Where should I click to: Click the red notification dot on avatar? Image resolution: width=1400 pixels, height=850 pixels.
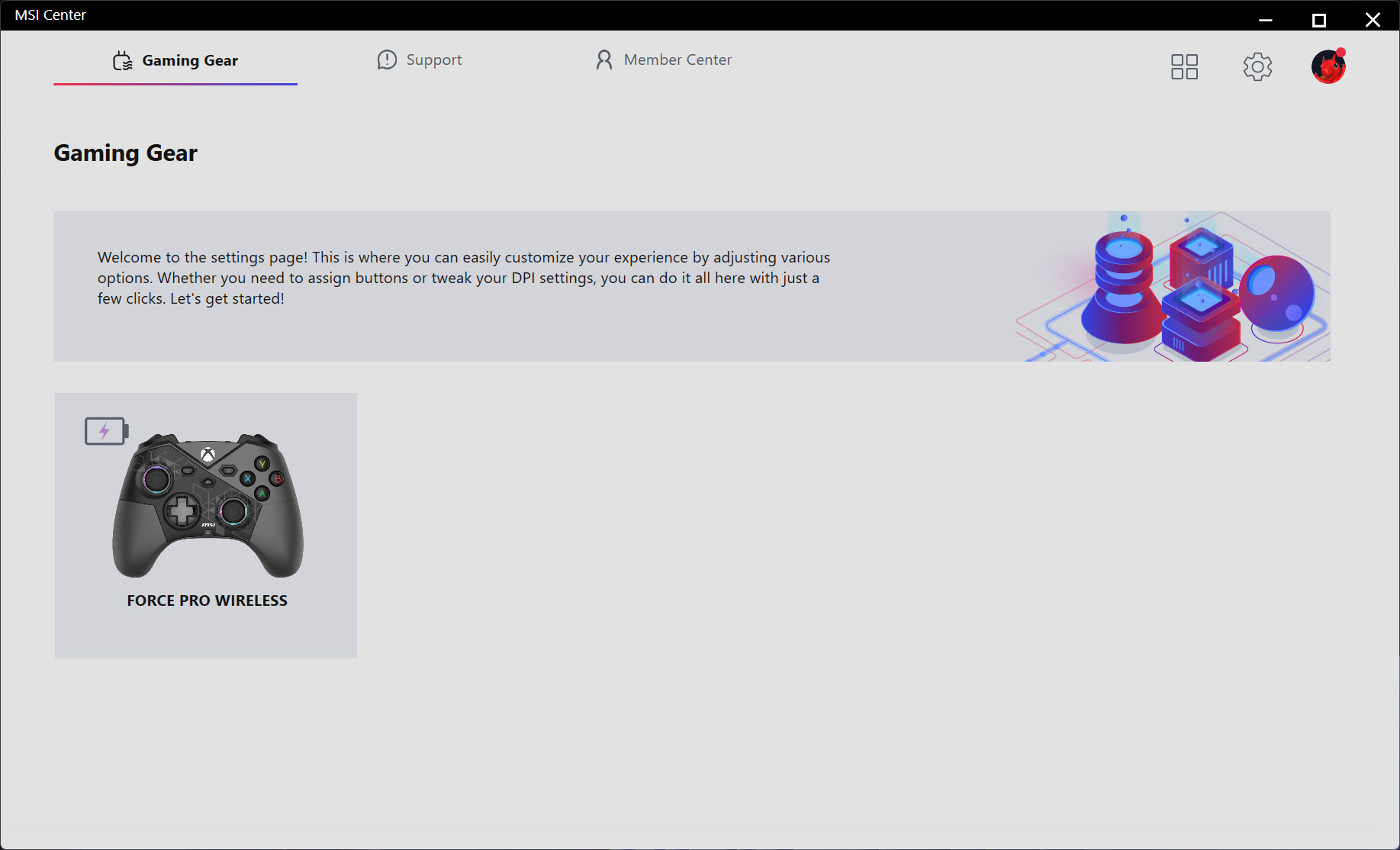click(1341, 52)
